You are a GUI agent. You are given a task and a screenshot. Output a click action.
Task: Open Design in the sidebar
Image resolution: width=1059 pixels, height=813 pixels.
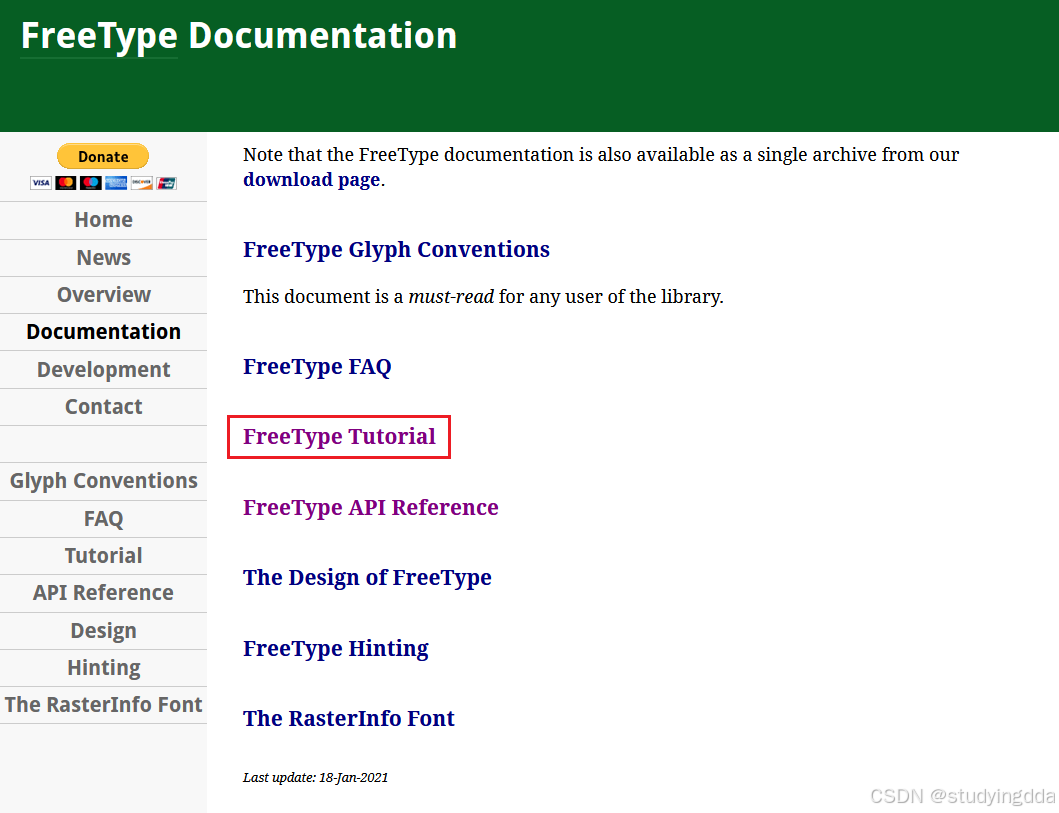(x=103, y=631)
